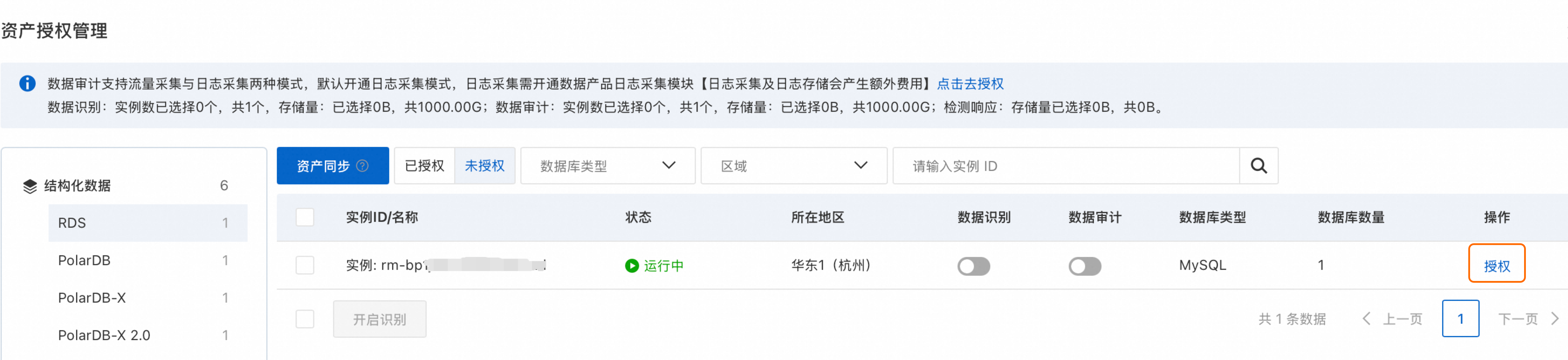Toggle the 数据识别 switch for the instance

(x=973, y=266)
